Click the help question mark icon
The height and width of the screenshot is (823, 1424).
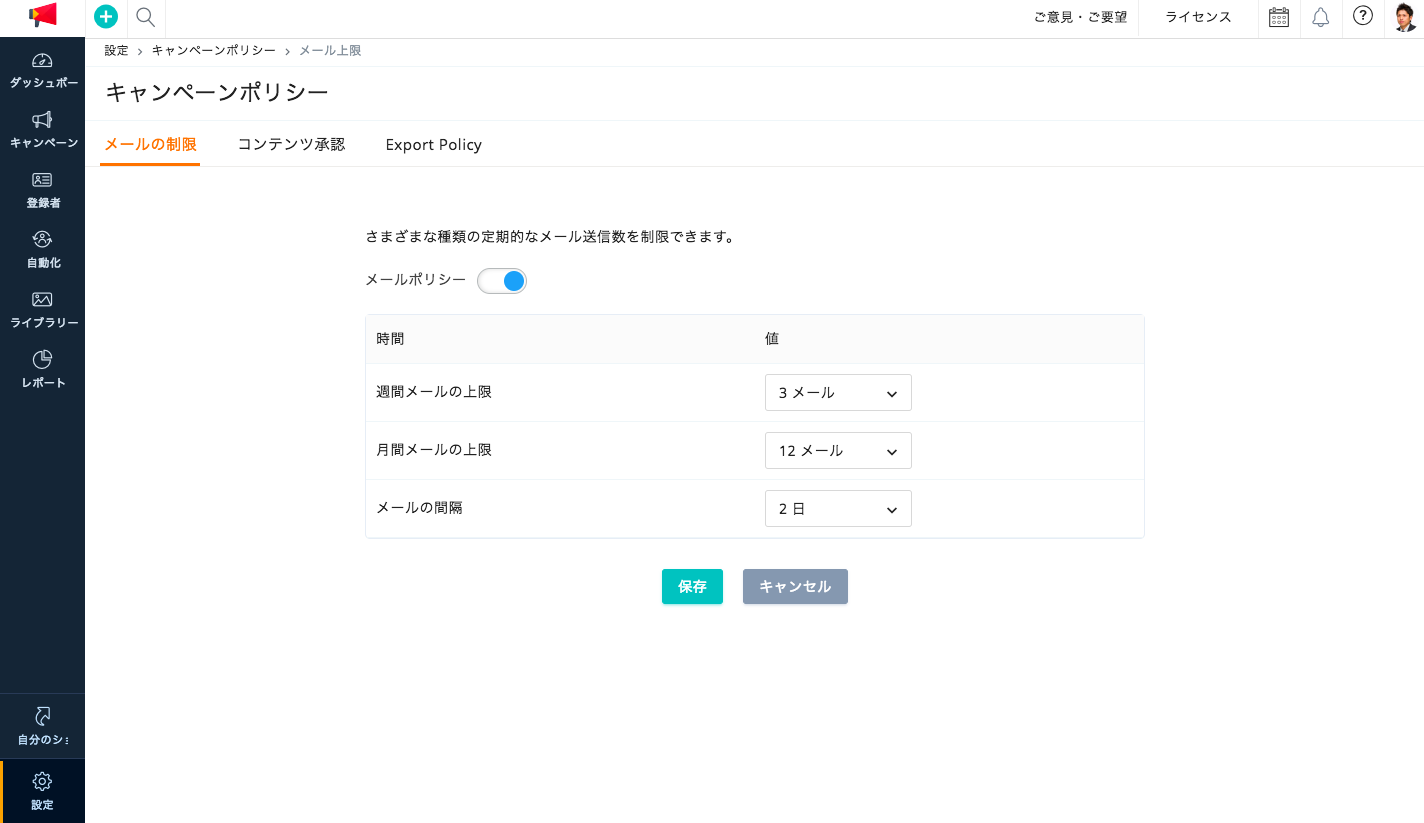pos(1362,16)
